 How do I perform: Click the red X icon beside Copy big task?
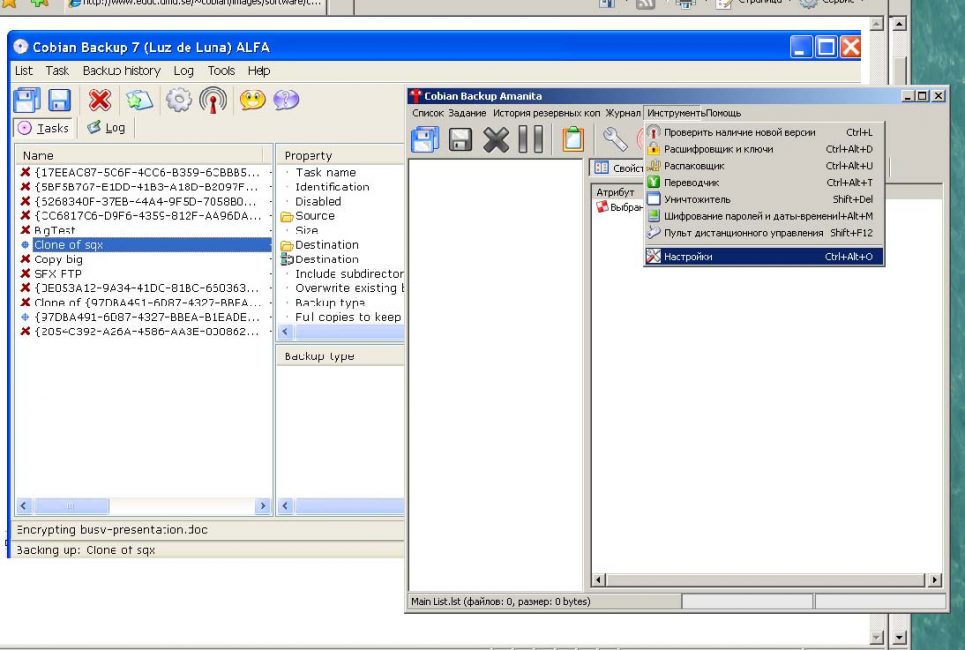[x=25, y=259]
